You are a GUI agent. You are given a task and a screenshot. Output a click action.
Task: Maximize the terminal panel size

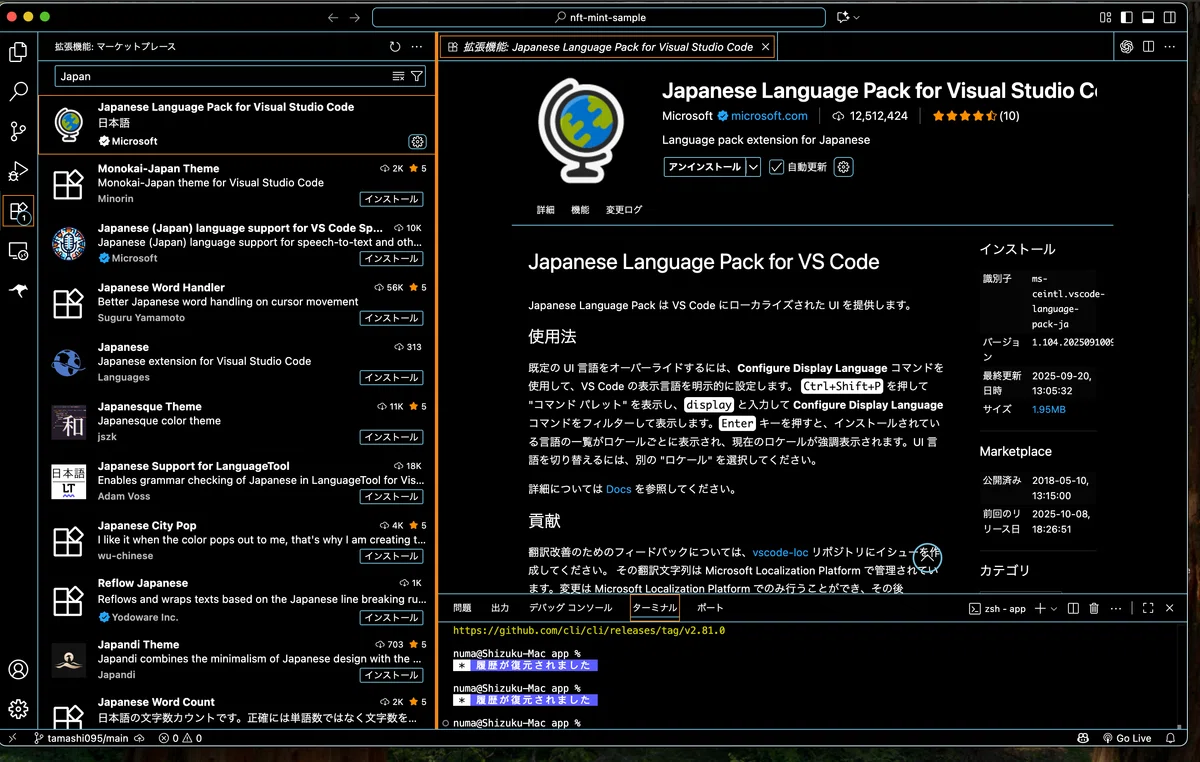[1148, 608]
